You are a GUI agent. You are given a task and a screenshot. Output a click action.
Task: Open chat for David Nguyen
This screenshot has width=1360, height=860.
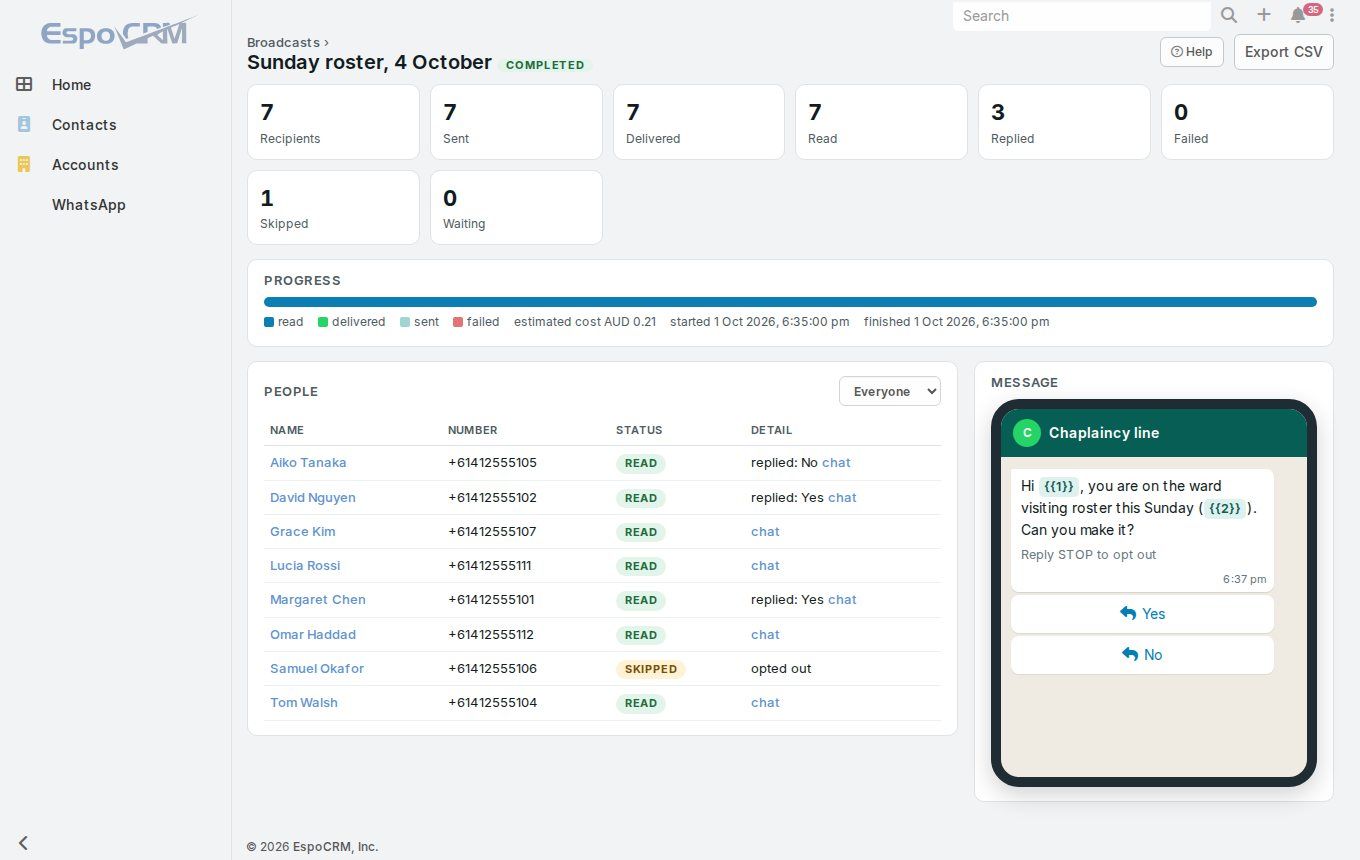(842, 498)
